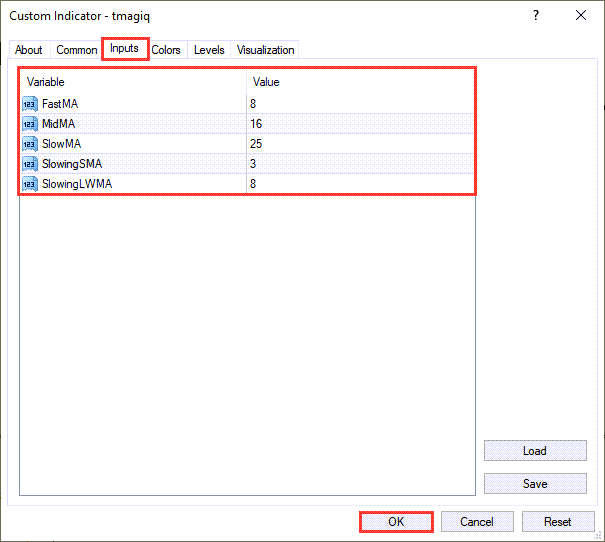Go to the Levels tab
605x542 pixels.
tap(209, 50)
